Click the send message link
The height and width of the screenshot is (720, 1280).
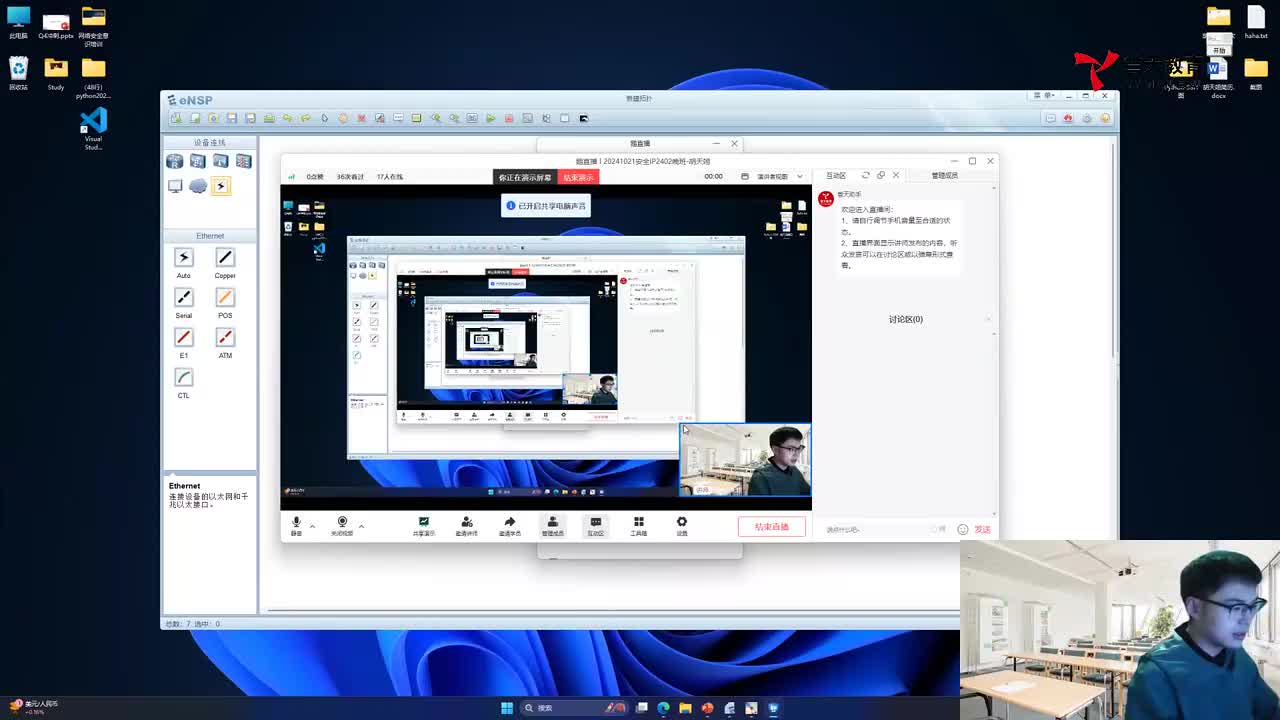tap(983, 529)
